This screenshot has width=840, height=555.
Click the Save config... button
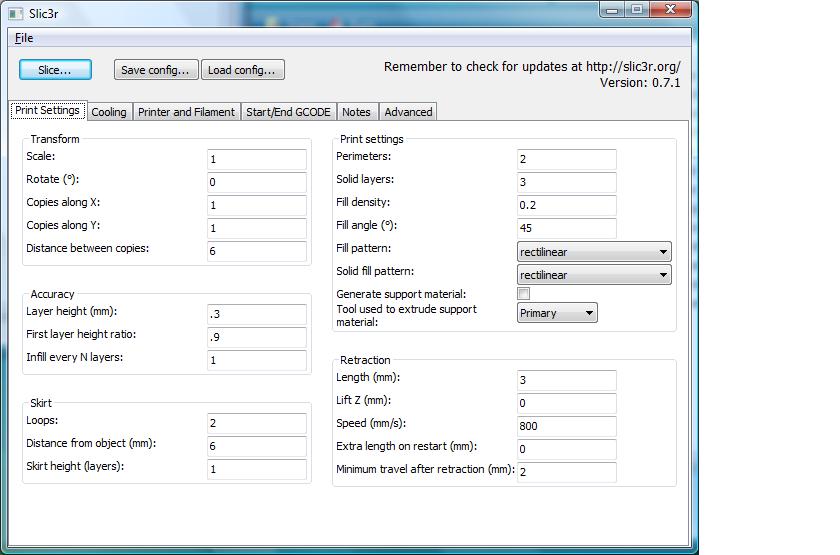pos(155,70)
